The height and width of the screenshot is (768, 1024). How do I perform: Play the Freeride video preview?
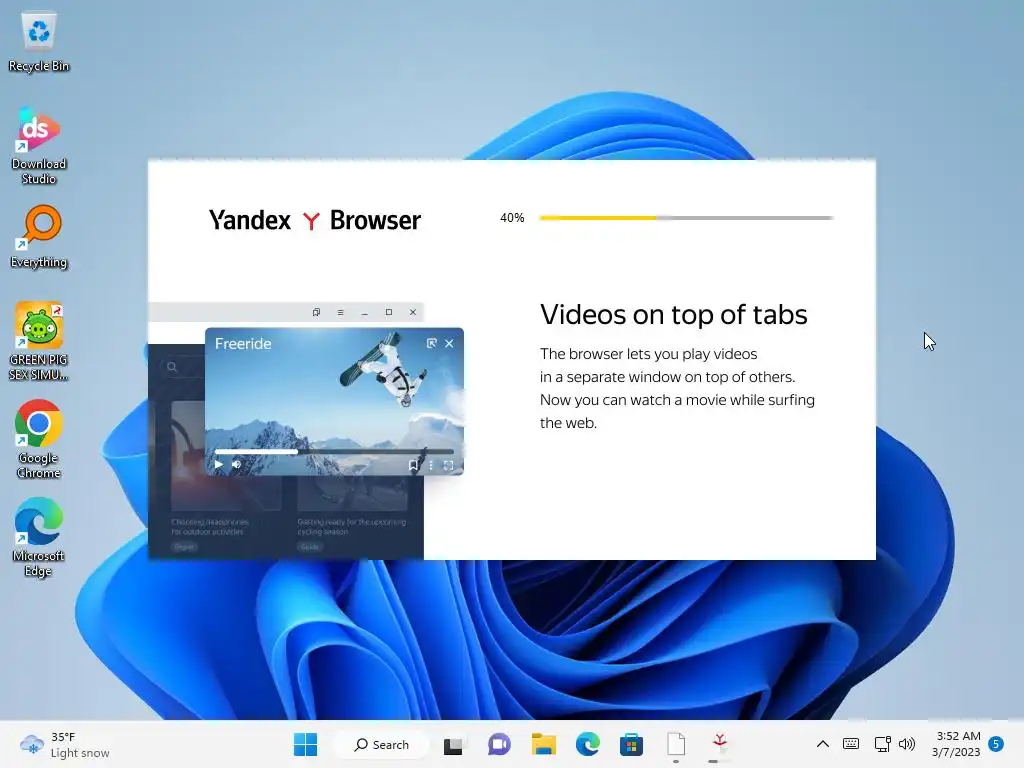pyautogui.click(x=219, y=464)
